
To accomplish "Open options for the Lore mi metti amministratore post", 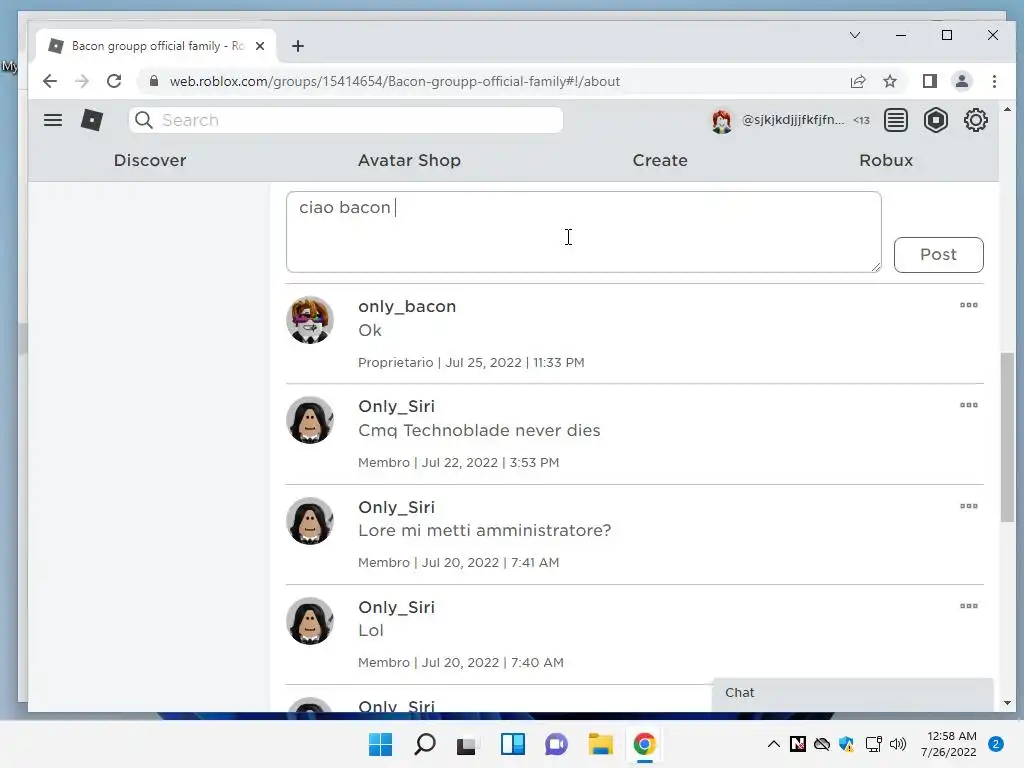I will tap(968, 506).
